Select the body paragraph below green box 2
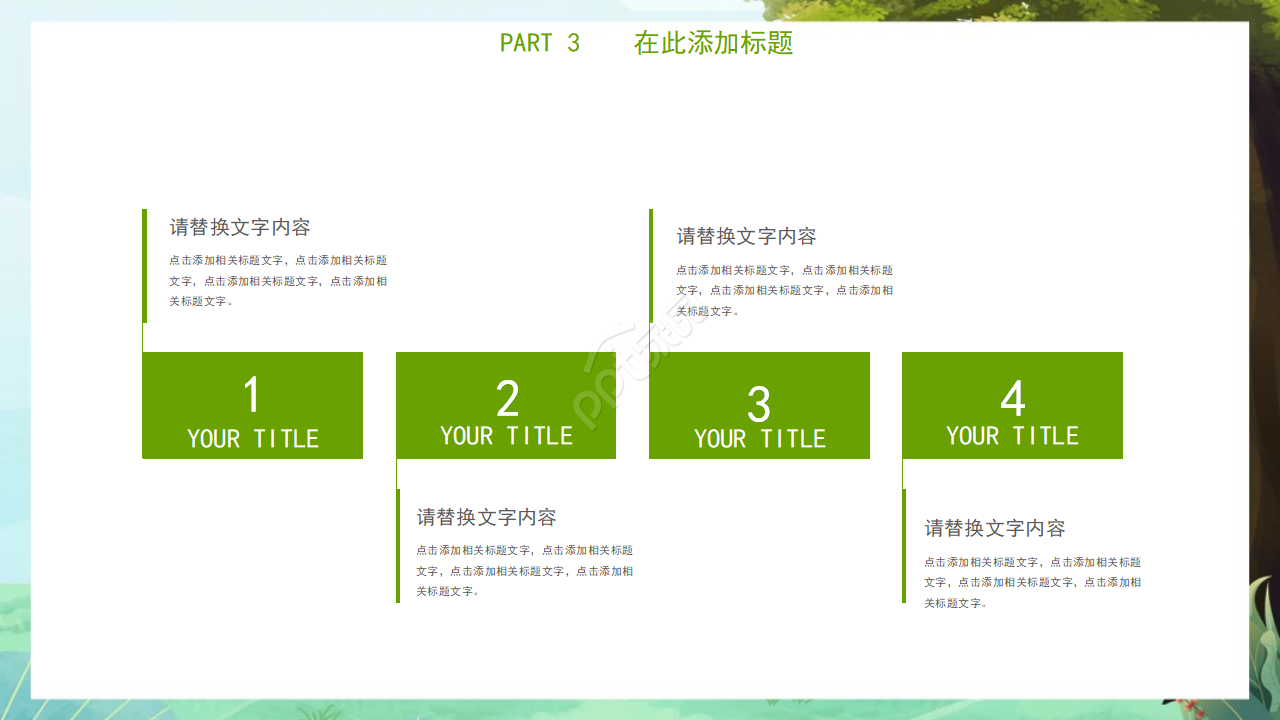This screenshot has width=1280, height=720. [x=524, y=570]
